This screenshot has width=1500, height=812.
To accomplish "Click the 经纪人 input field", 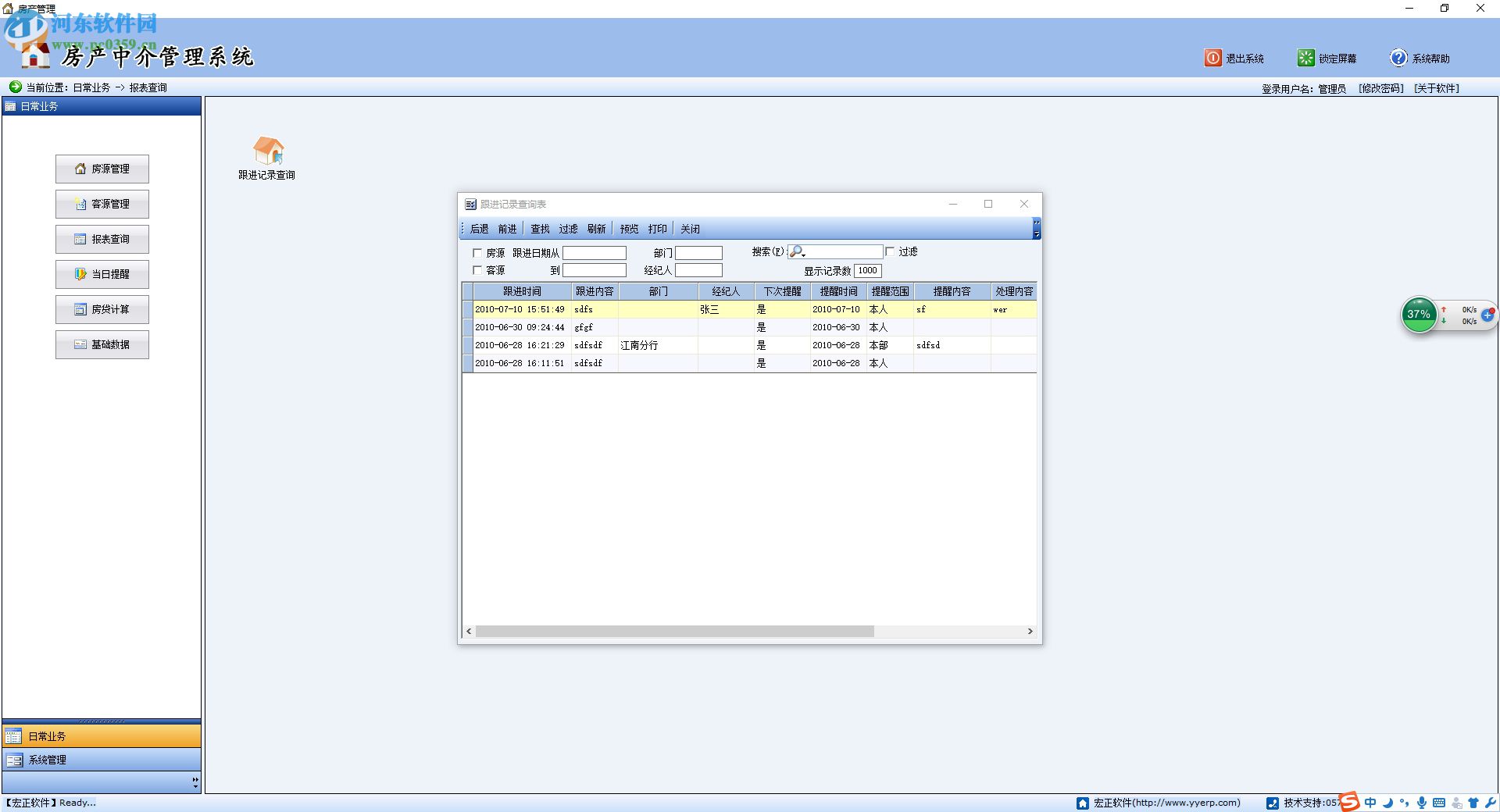I will click(x=698, y=270).
